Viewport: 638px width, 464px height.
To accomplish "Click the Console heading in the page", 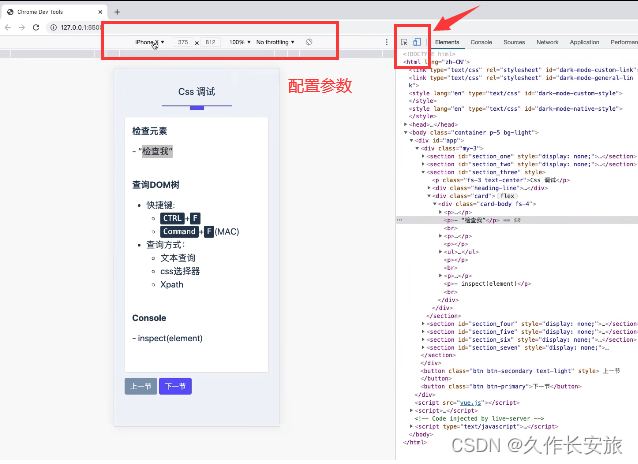I will [x=149, y=318].
